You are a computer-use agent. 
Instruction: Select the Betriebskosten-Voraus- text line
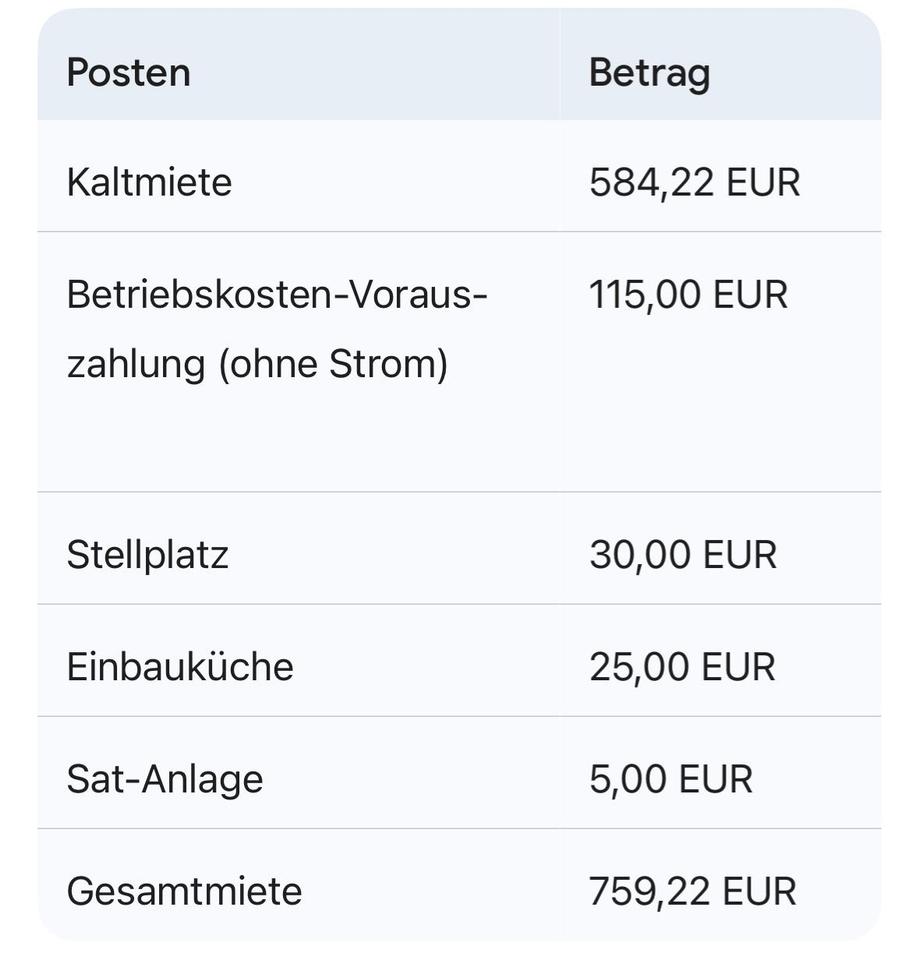(276, 295)
